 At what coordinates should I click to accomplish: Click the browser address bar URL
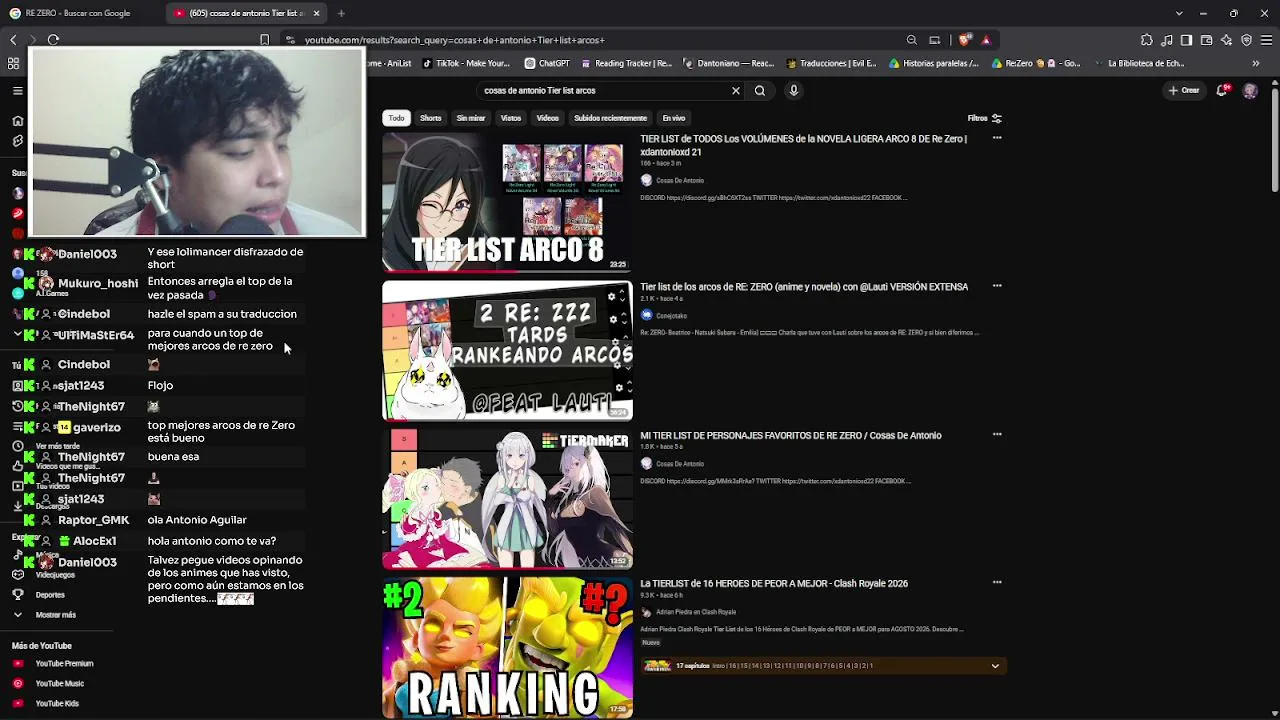click(x=454, y=40)
